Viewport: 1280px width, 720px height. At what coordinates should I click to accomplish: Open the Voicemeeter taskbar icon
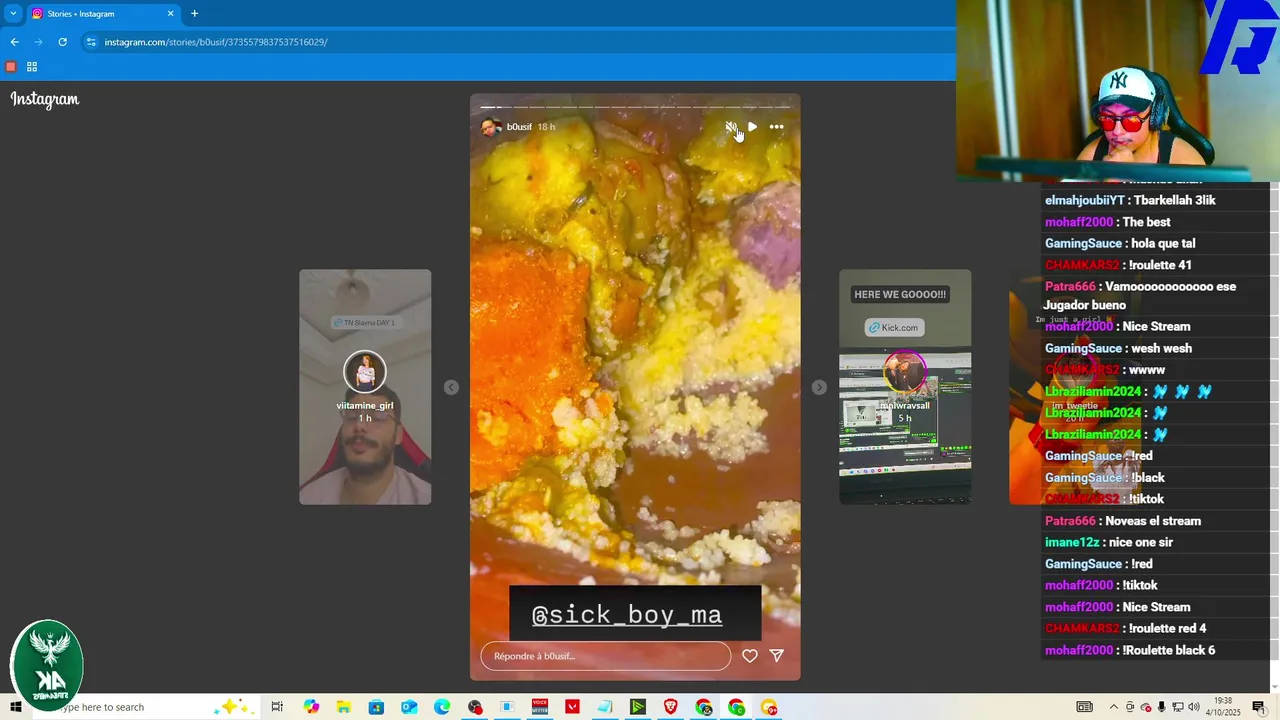pyautogui.click(x=540, y=707)
